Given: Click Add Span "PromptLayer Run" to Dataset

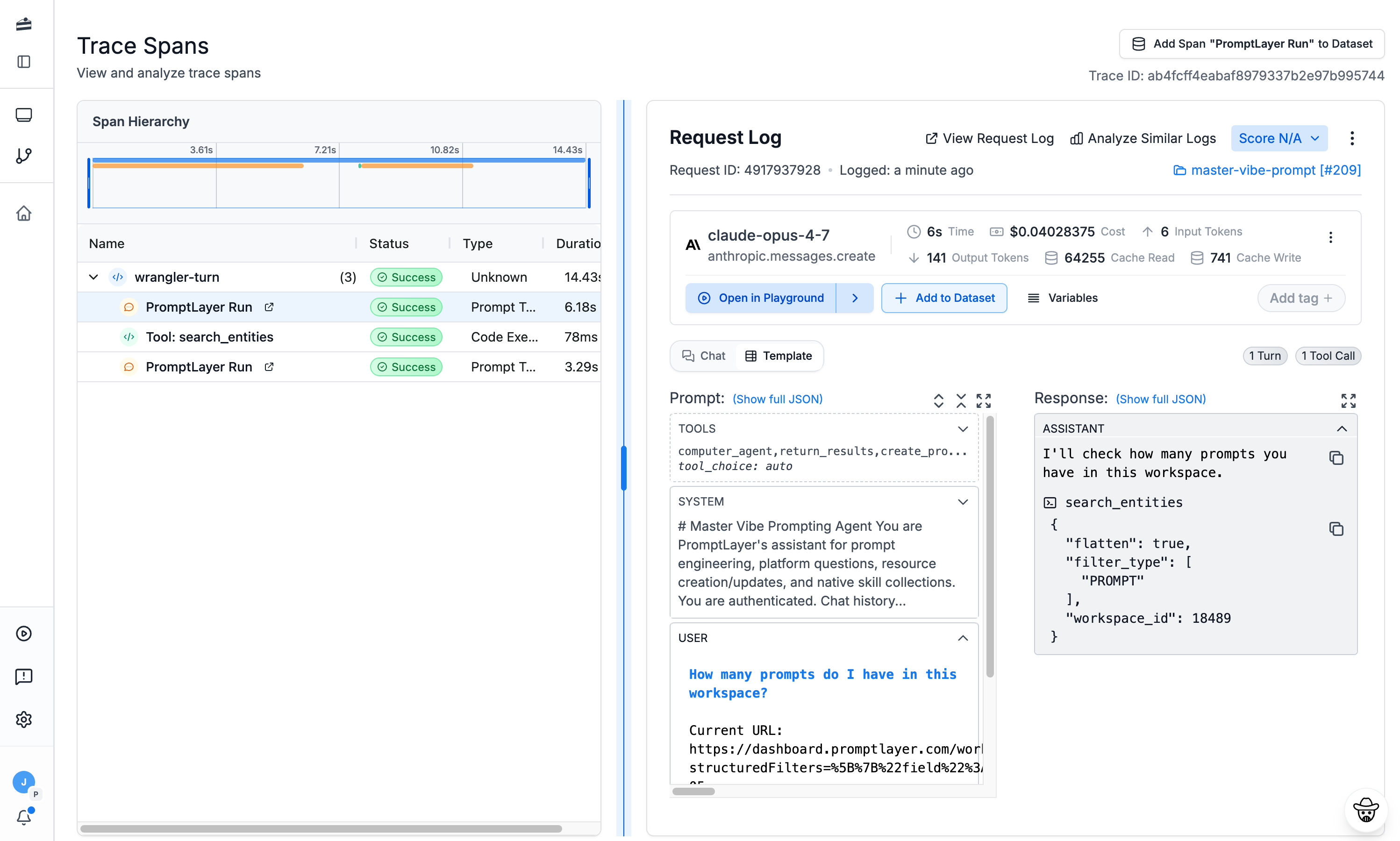Looking at the screenshot, I should coord(1251,43).
